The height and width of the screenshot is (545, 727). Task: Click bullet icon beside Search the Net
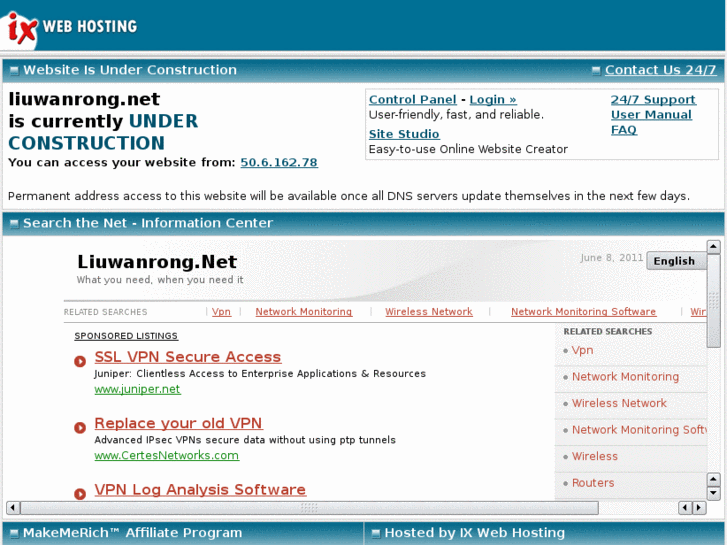(x=14, y=224)
